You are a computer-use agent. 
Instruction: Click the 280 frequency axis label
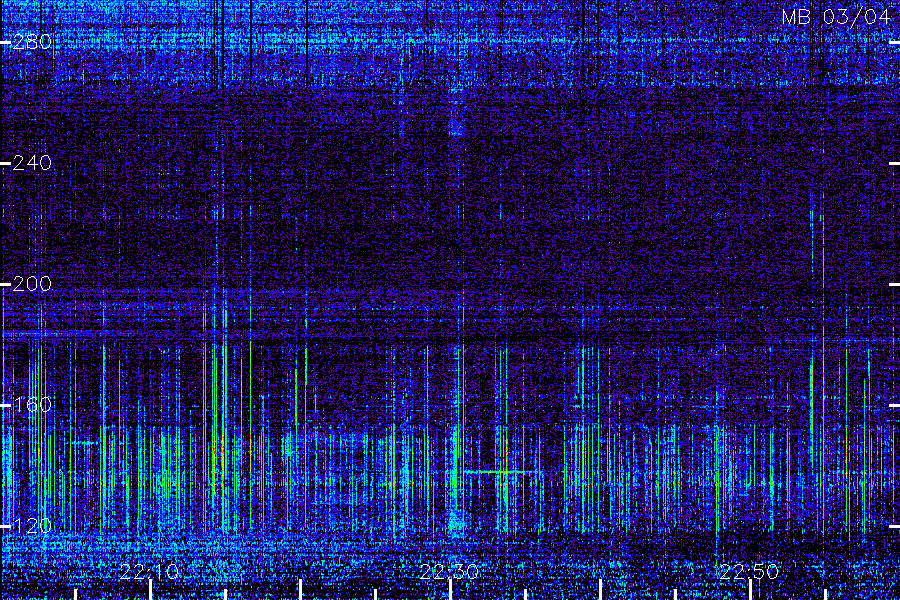32,42
